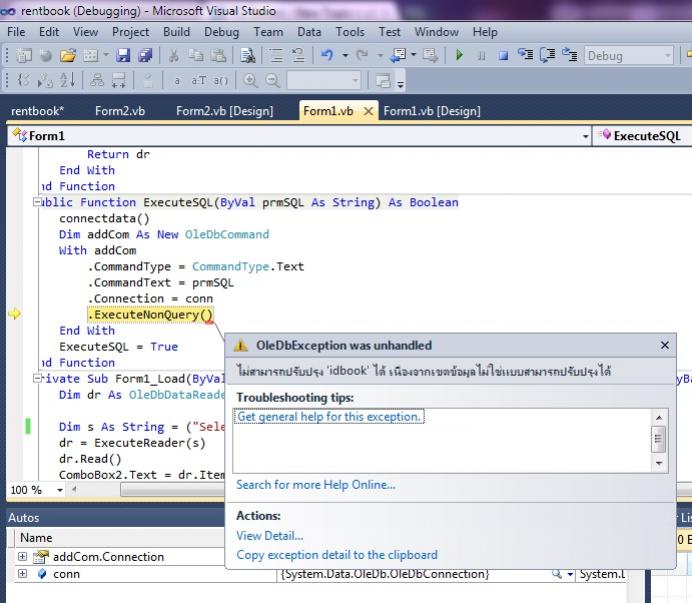Click the Open File folder icon

pos(68,56)
